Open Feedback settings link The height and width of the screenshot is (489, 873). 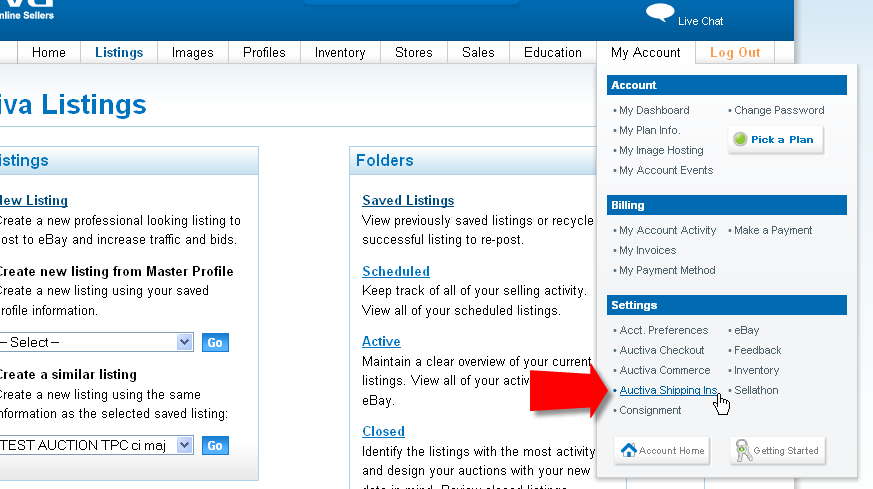[x=757, y=350]
